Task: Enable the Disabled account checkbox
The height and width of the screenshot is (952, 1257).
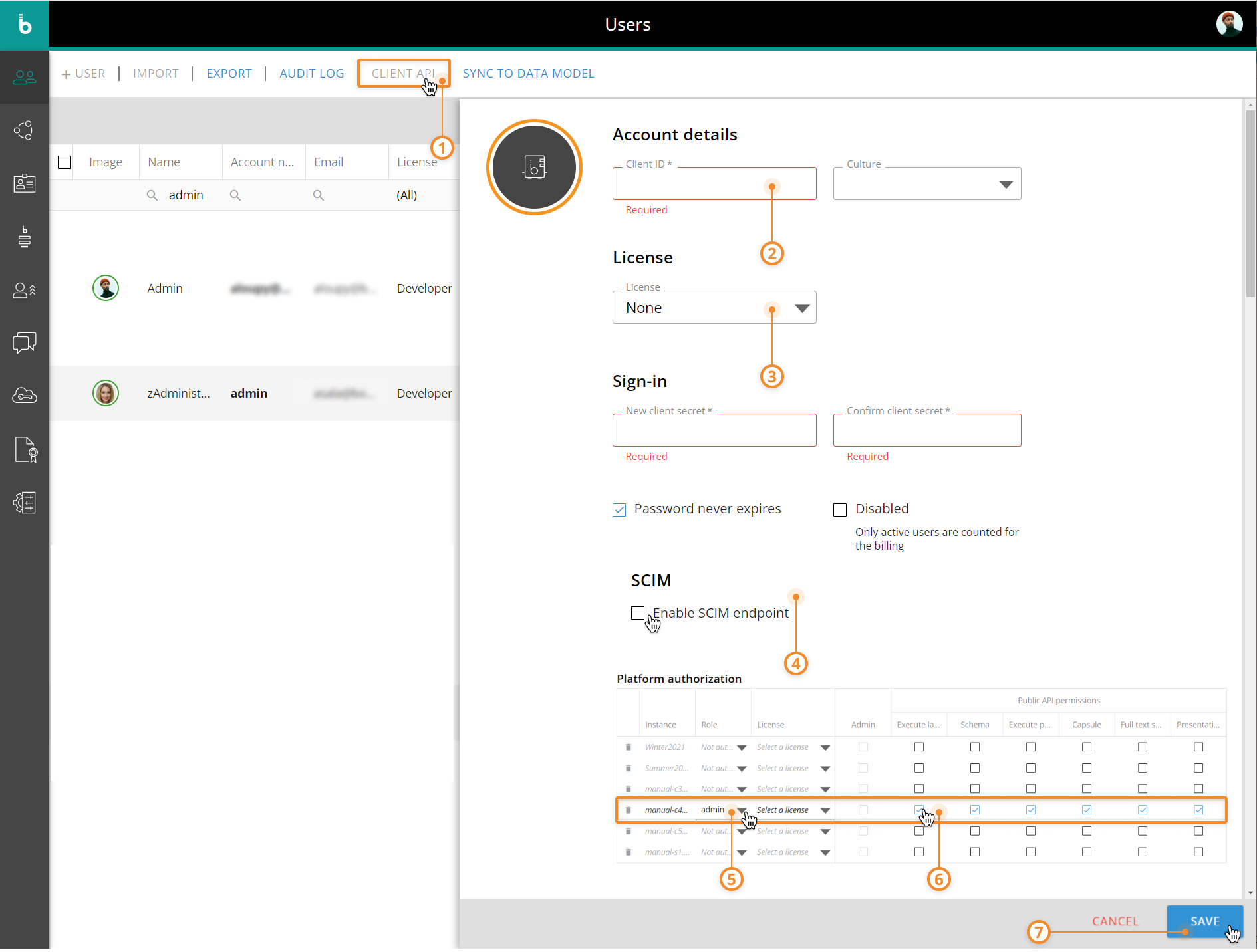Action: pos(840,510)
